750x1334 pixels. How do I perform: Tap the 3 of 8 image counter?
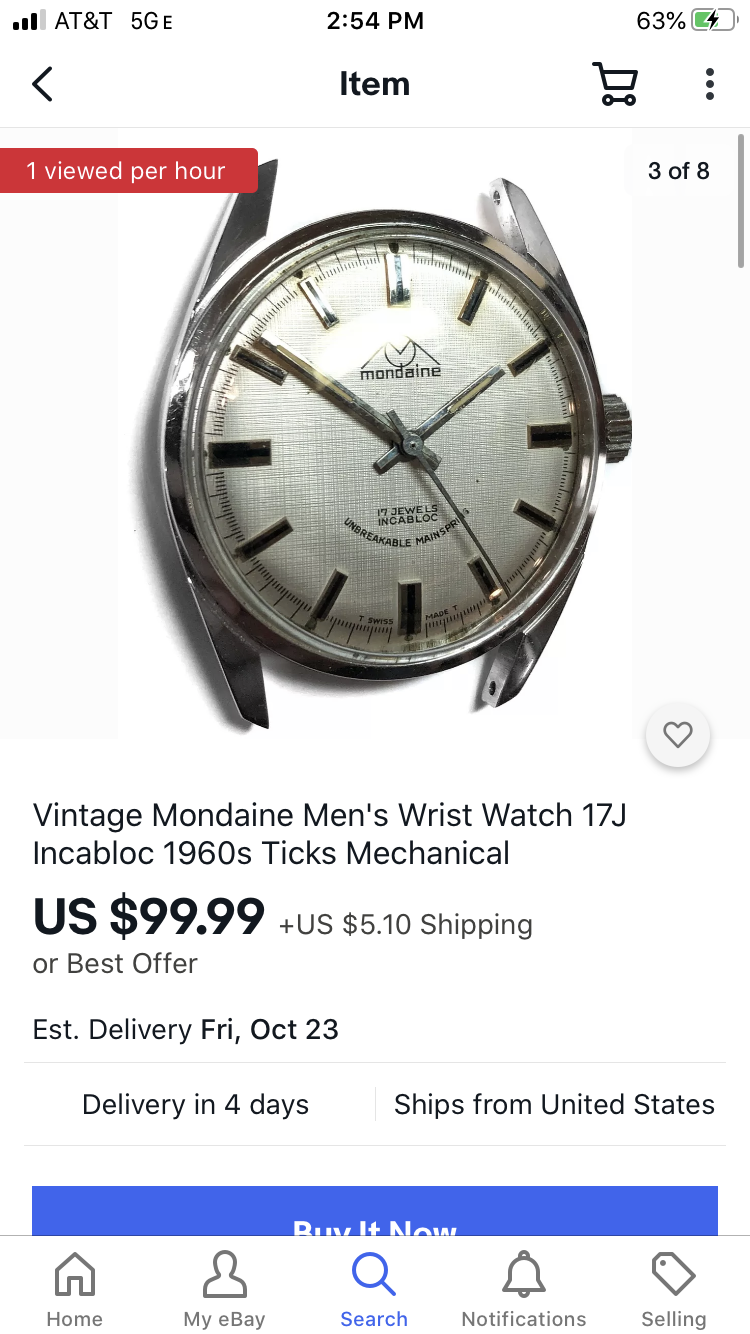click(678, 171)
